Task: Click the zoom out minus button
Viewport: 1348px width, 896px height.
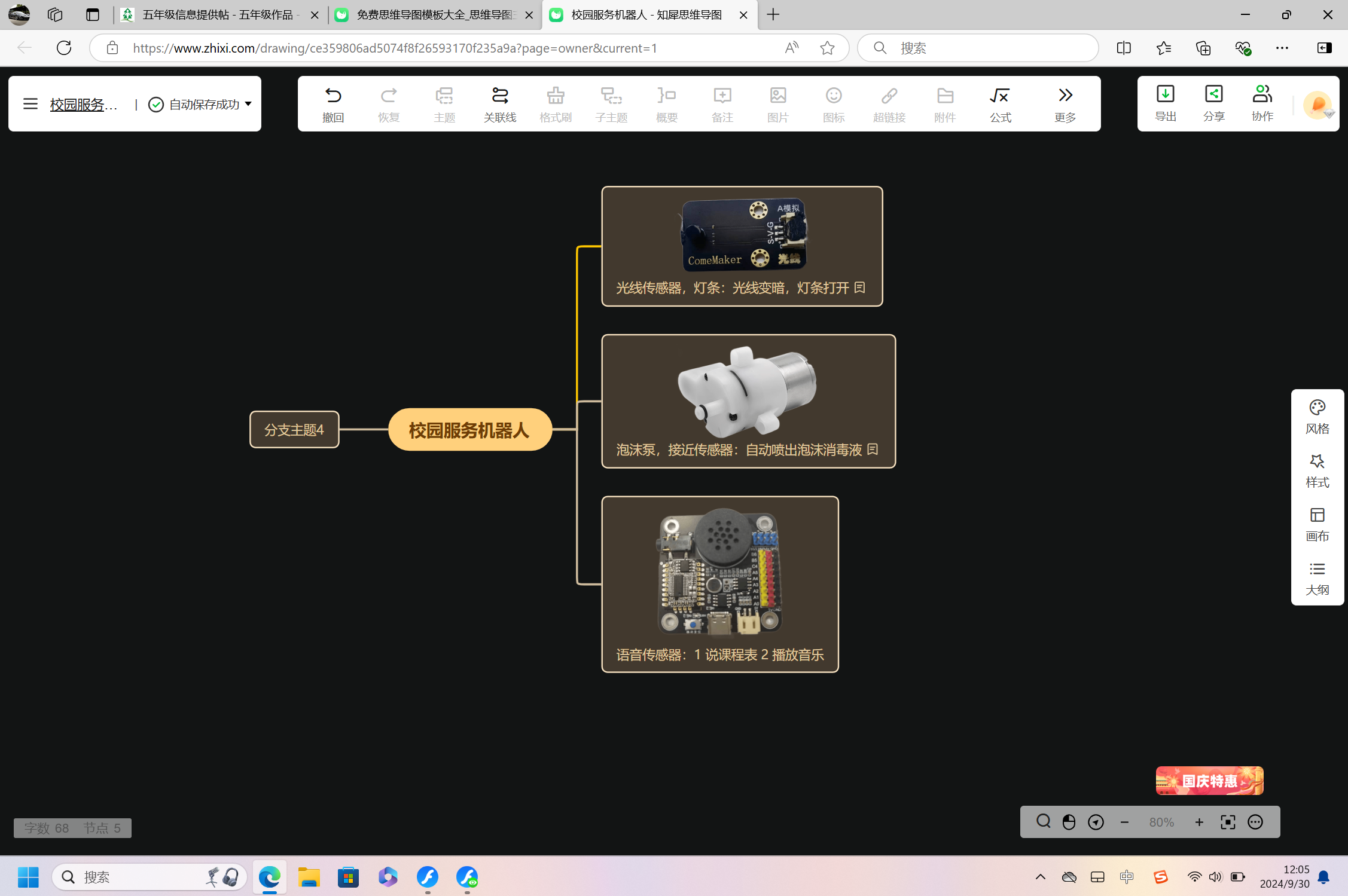Action: (x=1124, y=822)
